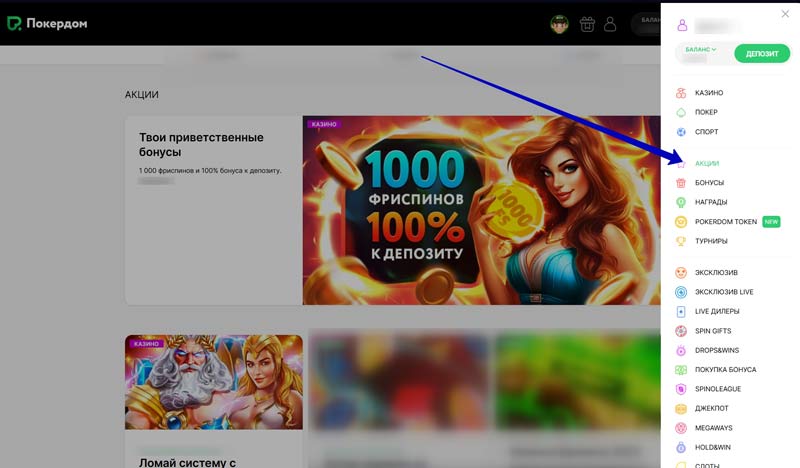Click the coin icon beside Pokerdom Token
Image resolution: width=800 pixels, height=468 pixels.
click(681, 222)
